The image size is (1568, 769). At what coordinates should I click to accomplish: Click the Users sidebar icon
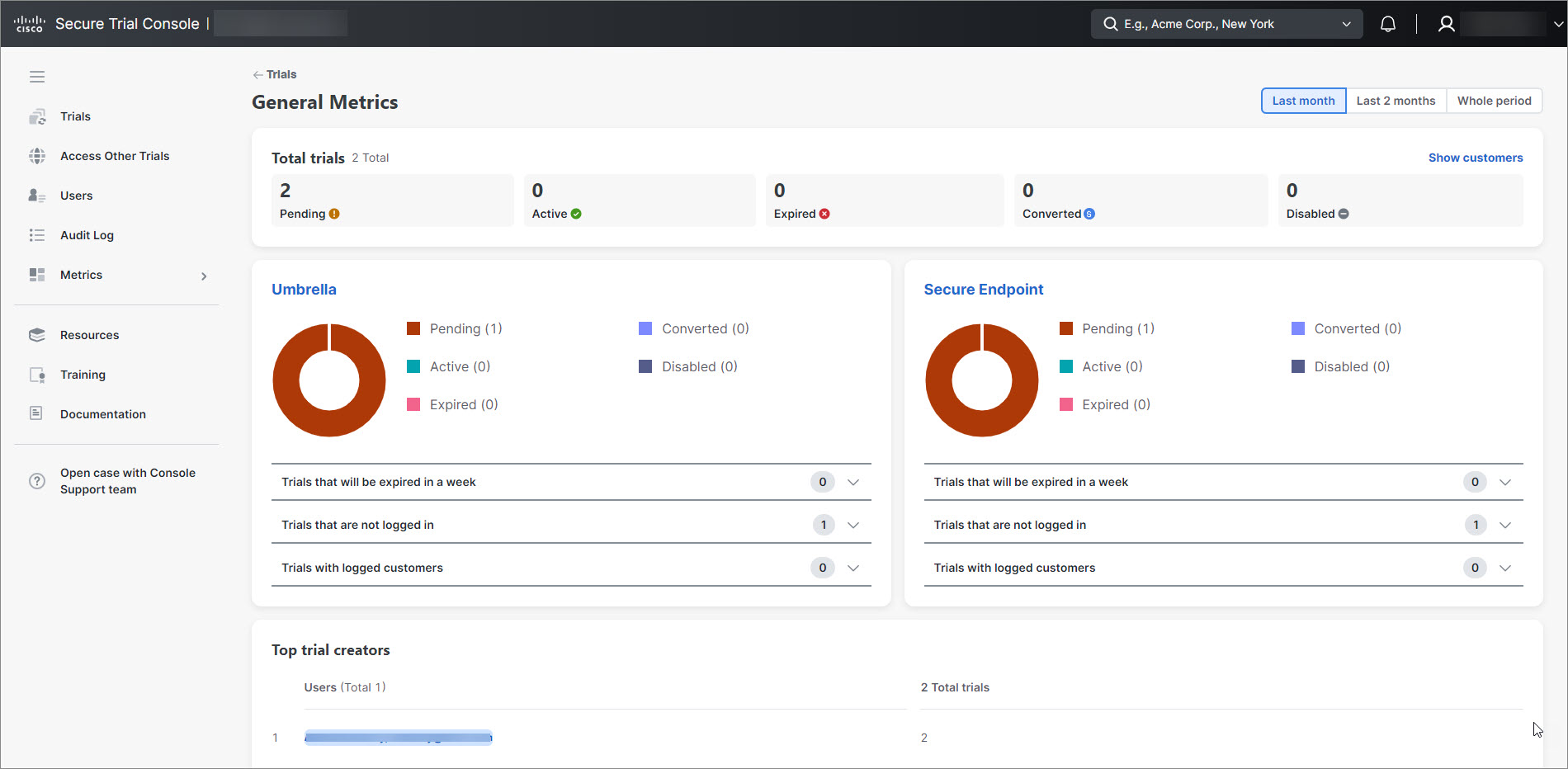tap(37, 196)
